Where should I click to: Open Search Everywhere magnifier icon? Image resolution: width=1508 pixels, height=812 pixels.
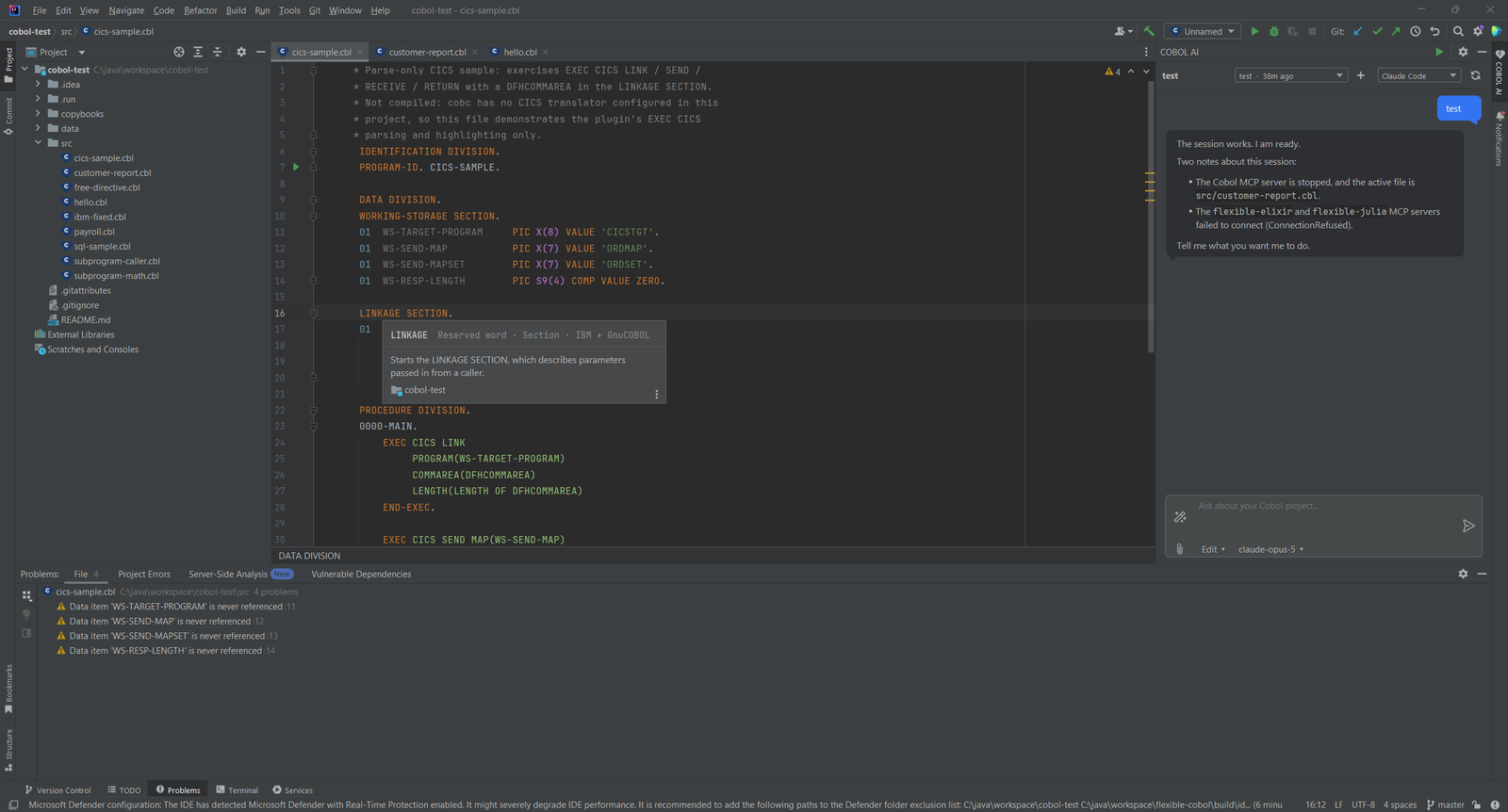(x=1458, y=31)
